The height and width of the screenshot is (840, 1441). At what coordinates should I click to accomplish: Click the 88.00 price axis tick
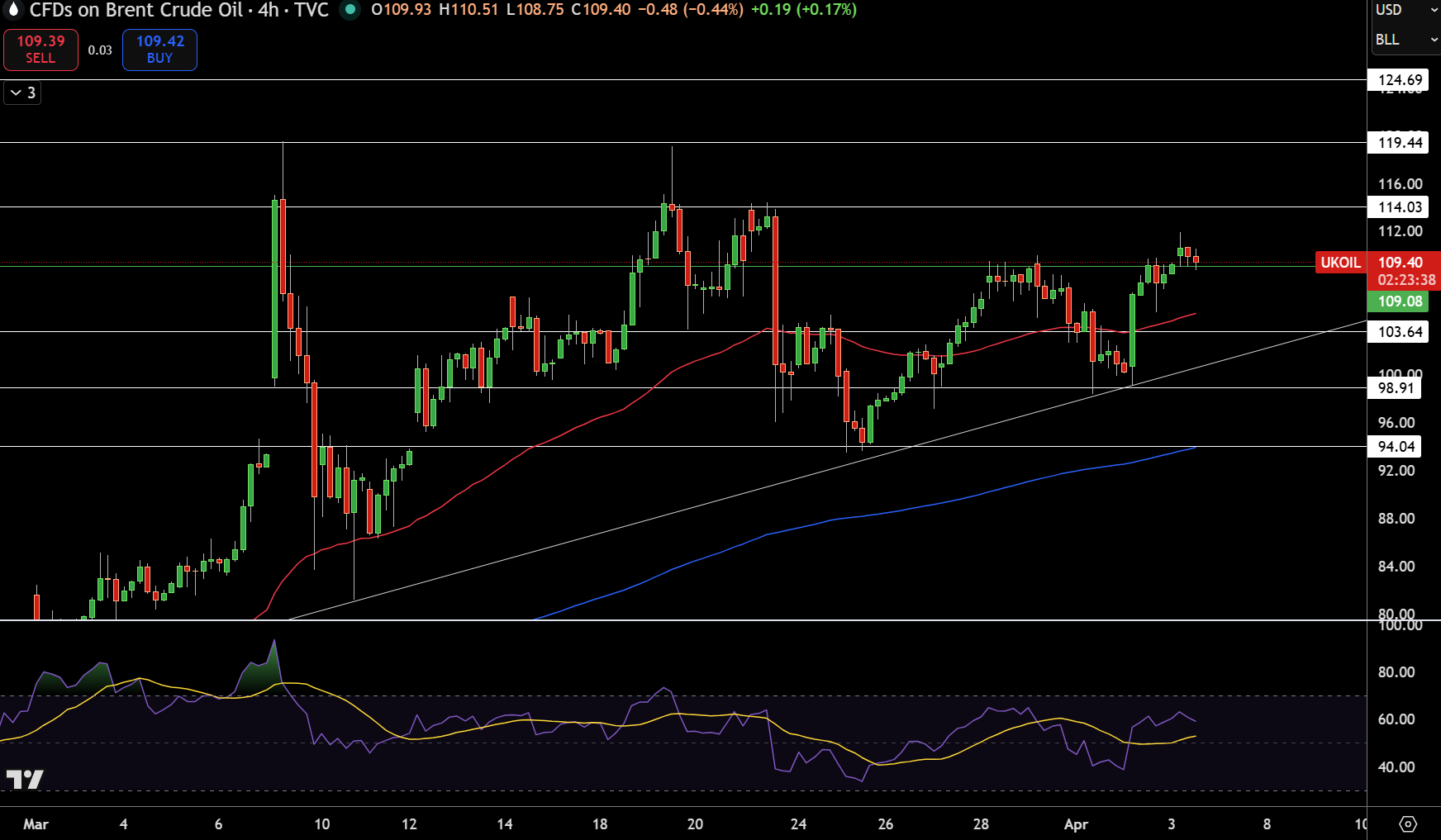(x=1396, y=519)
